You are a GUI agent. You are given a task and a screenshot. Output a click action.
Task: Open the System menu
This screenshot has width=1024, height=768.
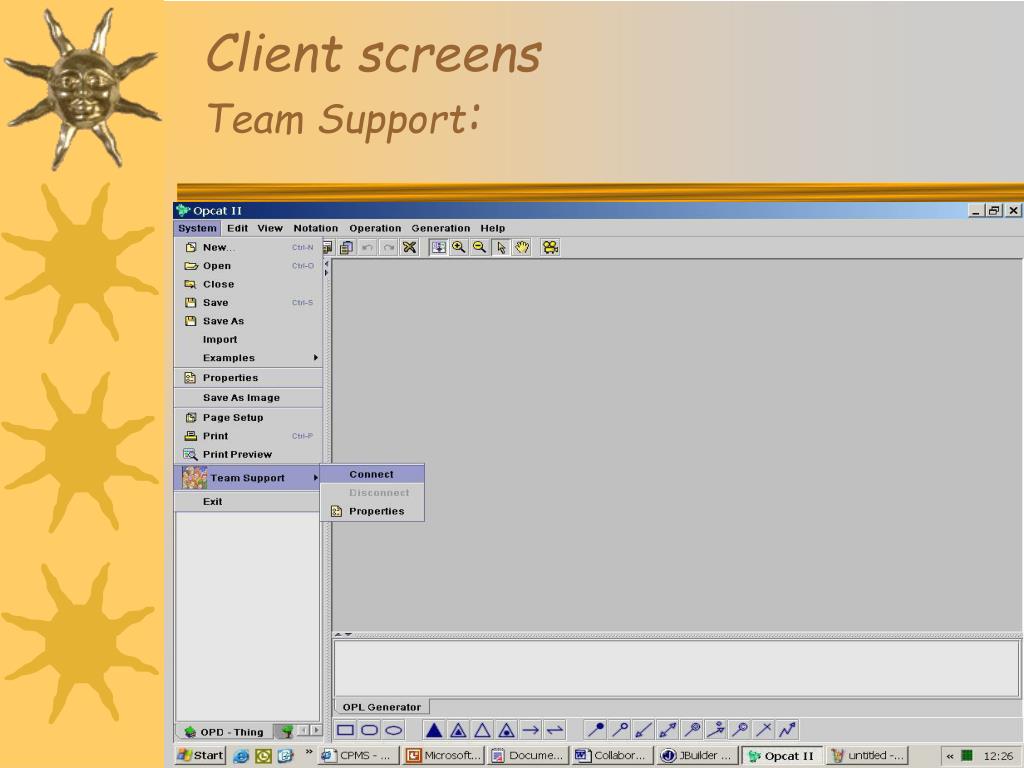coord(197,228)
